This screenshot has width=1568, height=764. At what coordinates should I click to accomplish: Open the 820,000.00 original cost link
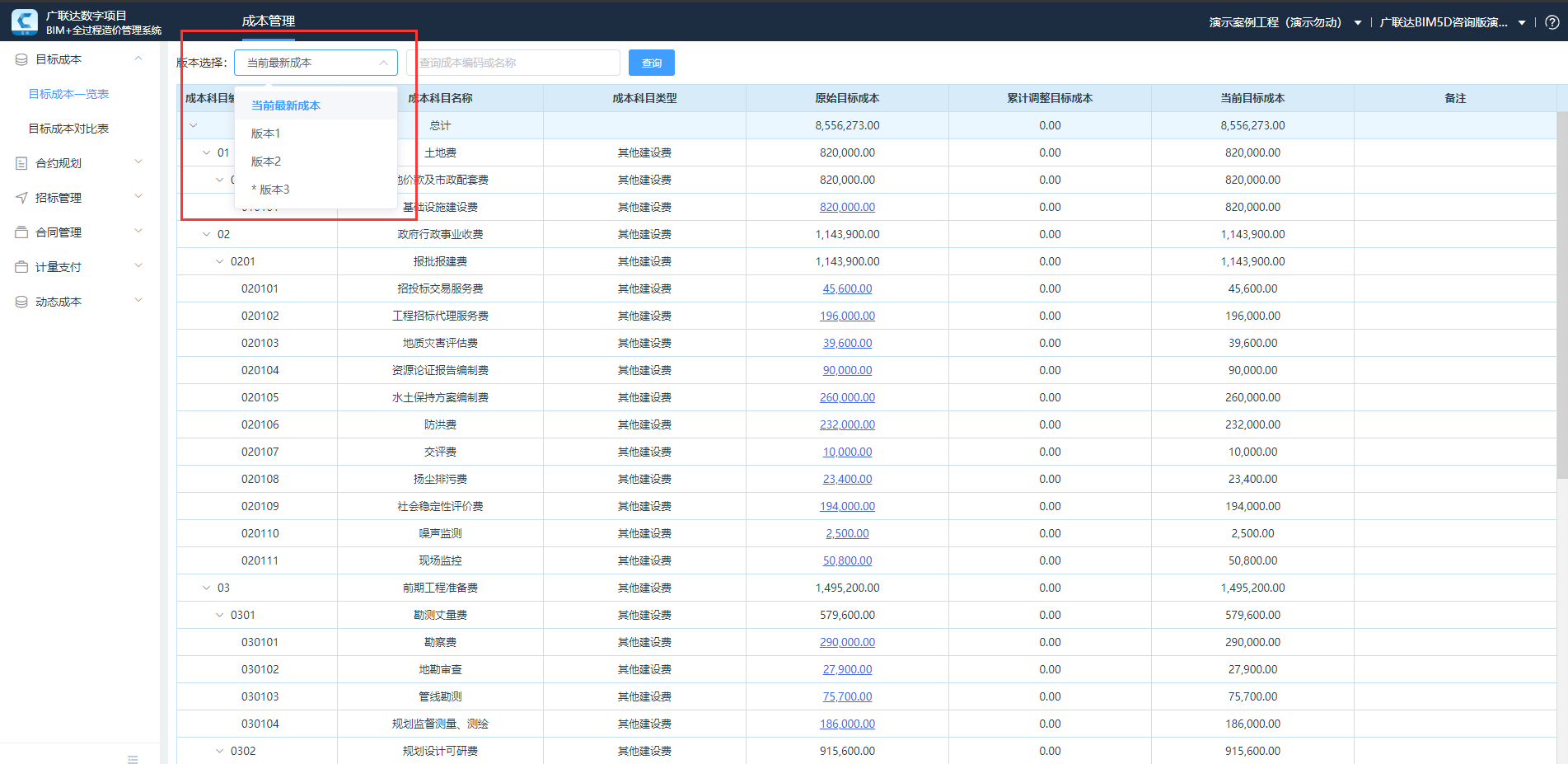(x=847, y=207)
